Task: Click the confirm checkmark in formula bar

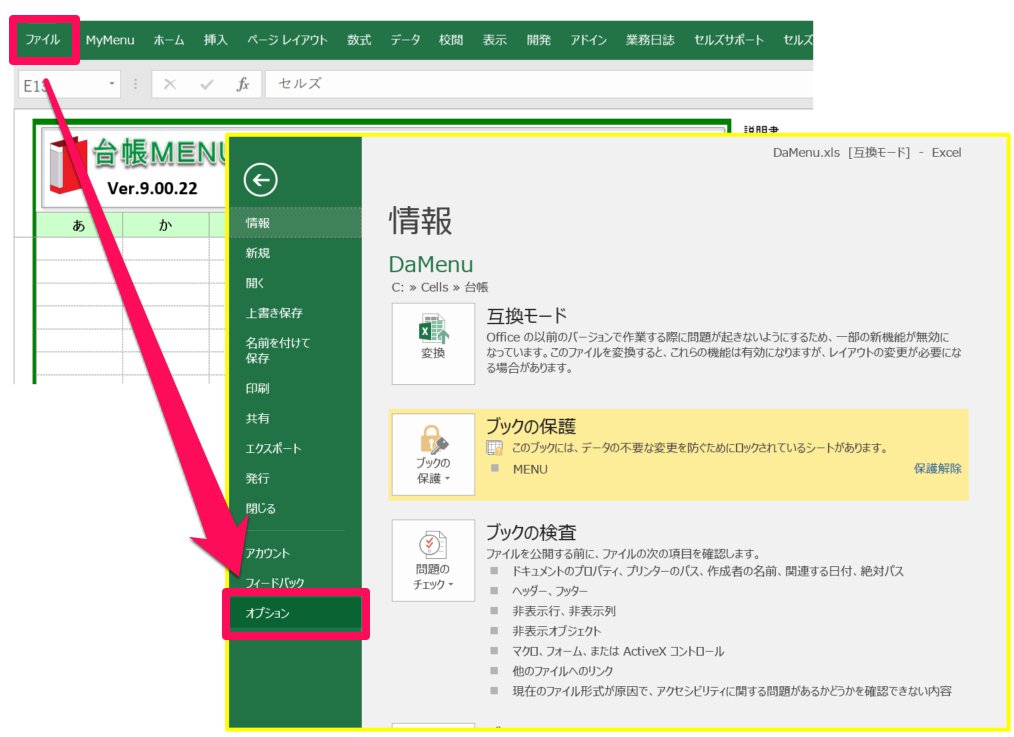Action: (207, 84)
